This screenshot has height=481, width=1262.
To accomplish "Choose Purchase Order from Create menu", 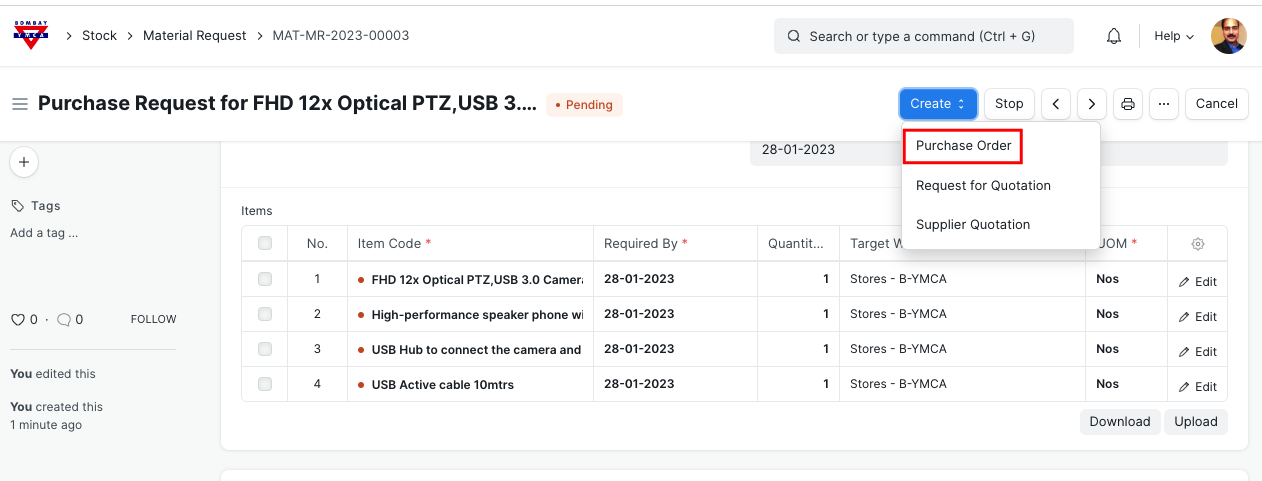I will (x=963, y=146).
